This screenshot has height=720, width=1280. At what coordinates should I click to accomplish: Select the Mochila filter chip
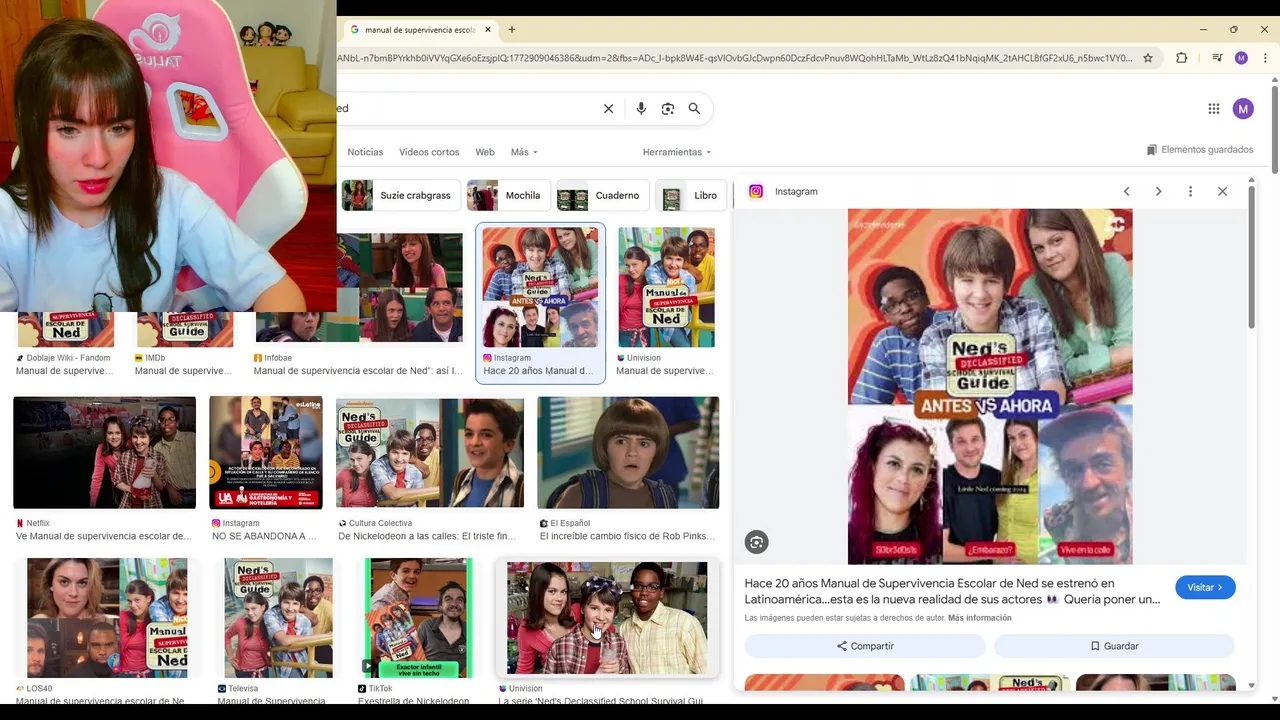(x=508, y=195)
